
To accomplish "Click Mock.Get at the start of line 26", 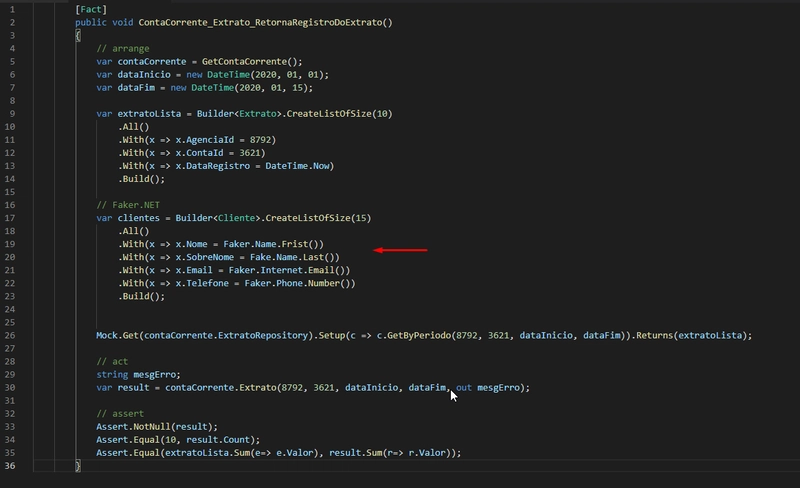I will tap(118, 335).
